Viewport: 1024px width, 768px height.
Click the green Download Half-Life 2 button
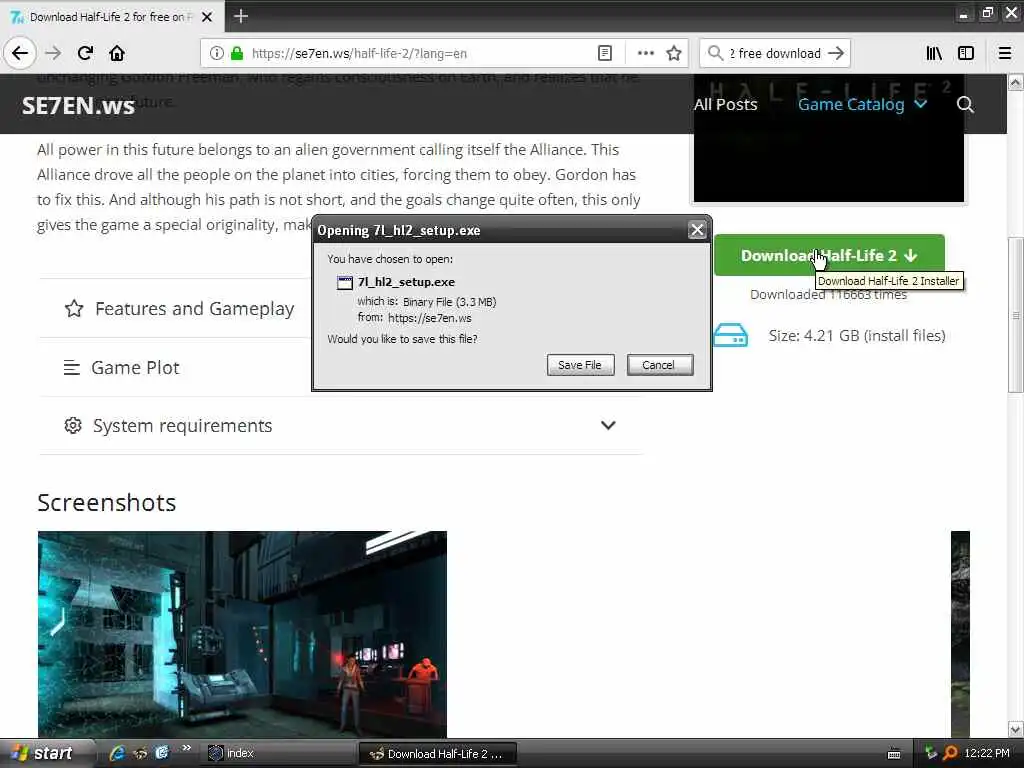click(829, 255)
